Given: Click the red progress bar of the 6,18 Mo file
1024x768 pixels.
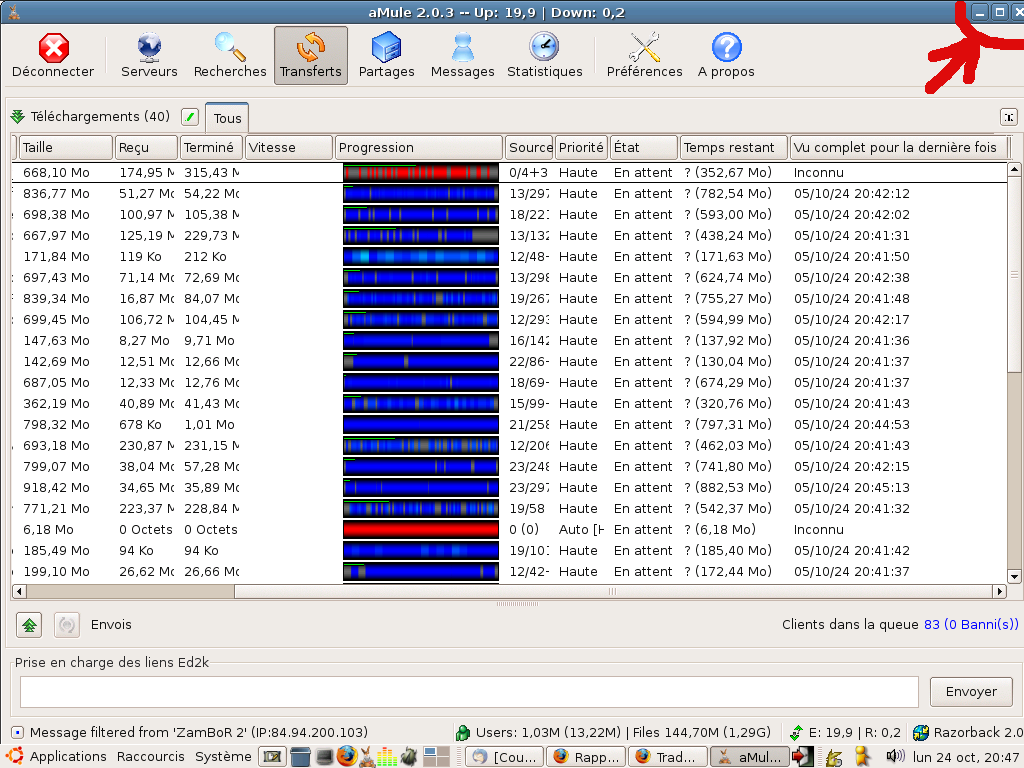Looking at the screenshot, I should pos(420,530).
